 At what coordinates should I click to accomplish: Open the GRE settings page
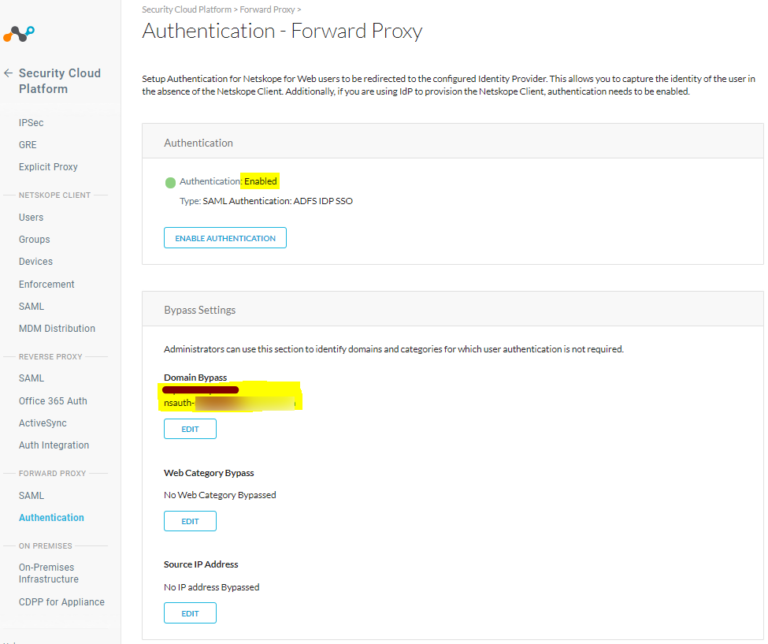[27, 144]
